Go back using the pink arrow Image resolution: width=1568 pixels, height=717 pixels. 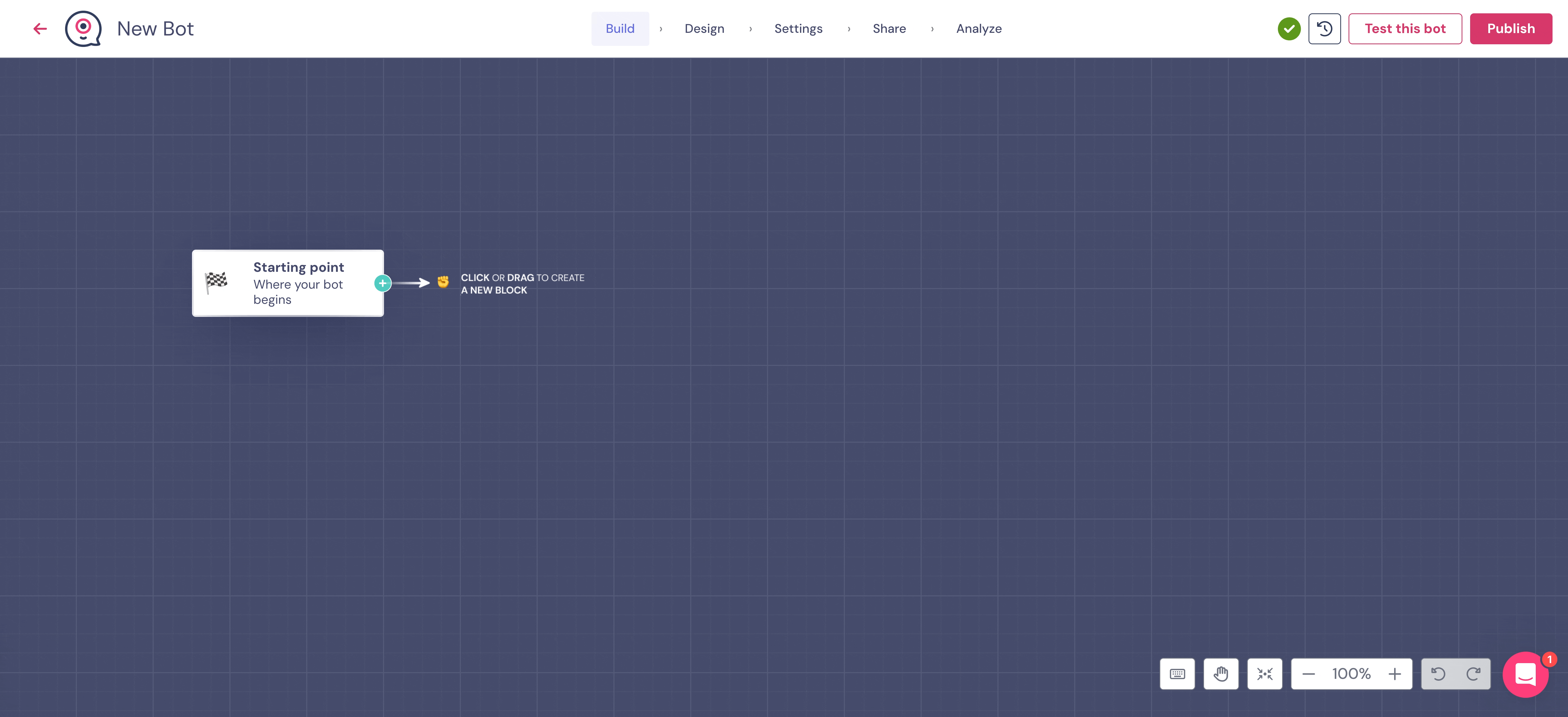pos(40,29)
